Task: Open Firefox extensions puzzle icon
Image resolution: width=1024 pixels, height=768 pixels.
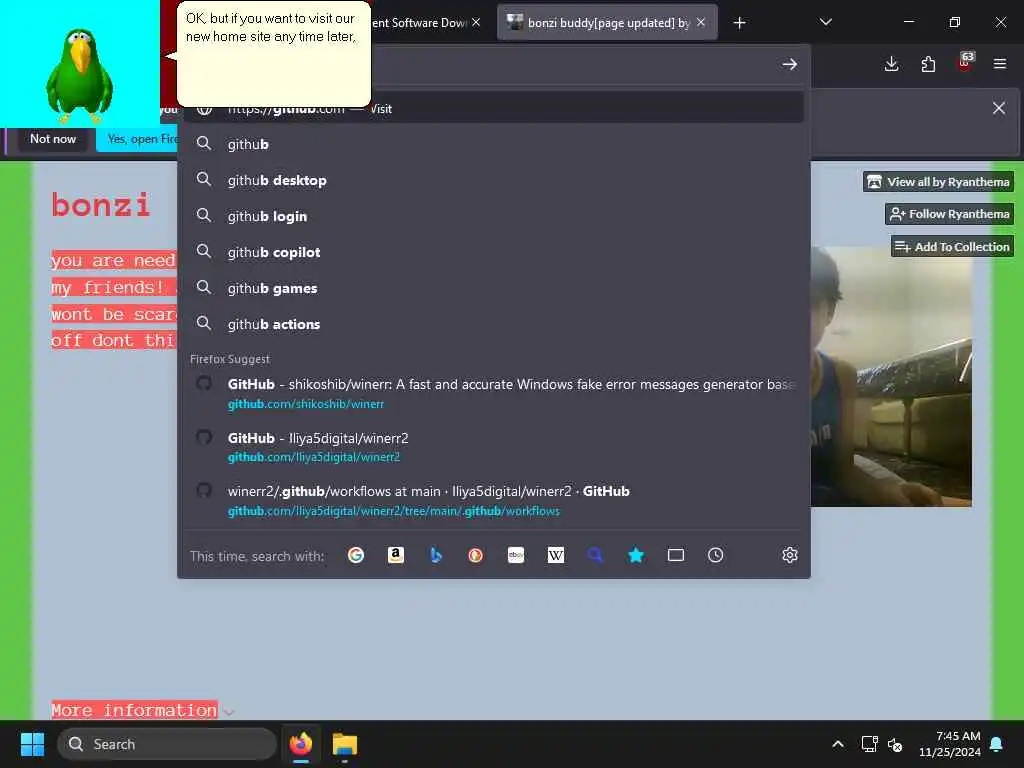Action: click(928, 64)
